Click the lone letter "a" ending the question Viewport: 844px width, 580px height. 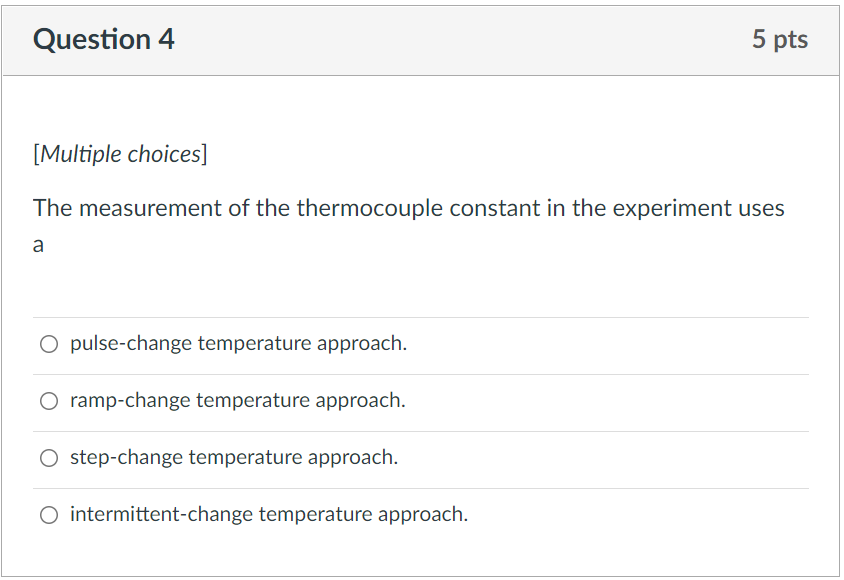coord(38,246)
